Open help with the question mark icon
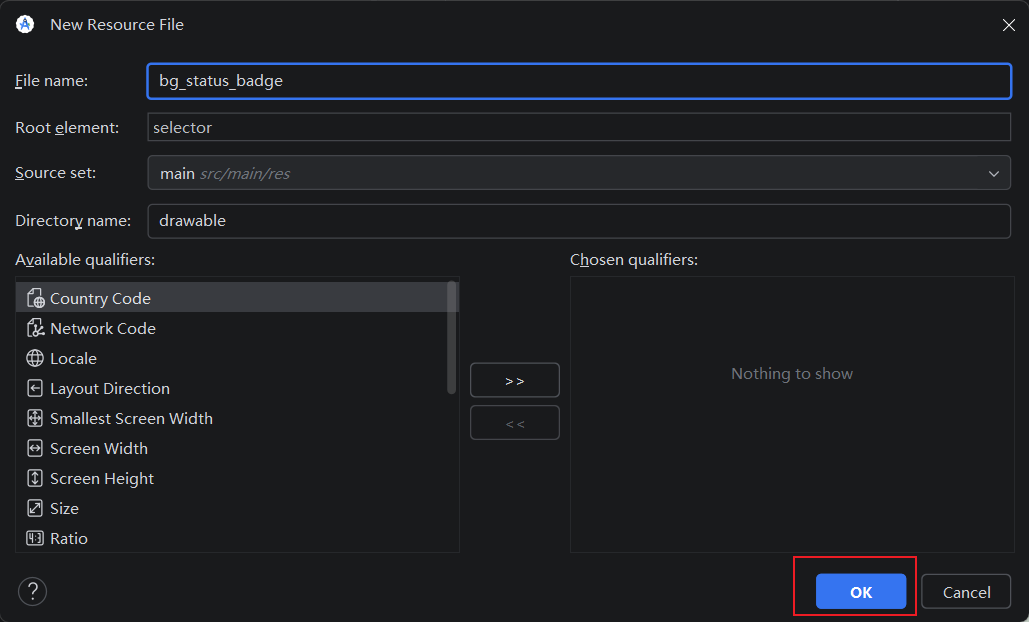The image size is (1029, 622). (x=32, y=592)
